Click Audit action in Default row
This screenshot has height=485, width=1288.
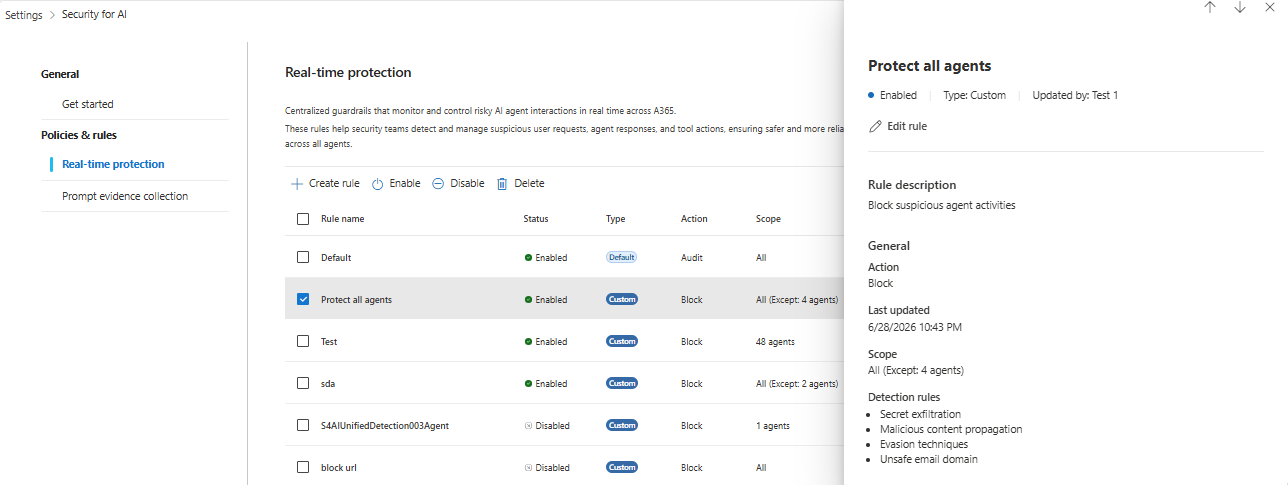pos(692,257)
